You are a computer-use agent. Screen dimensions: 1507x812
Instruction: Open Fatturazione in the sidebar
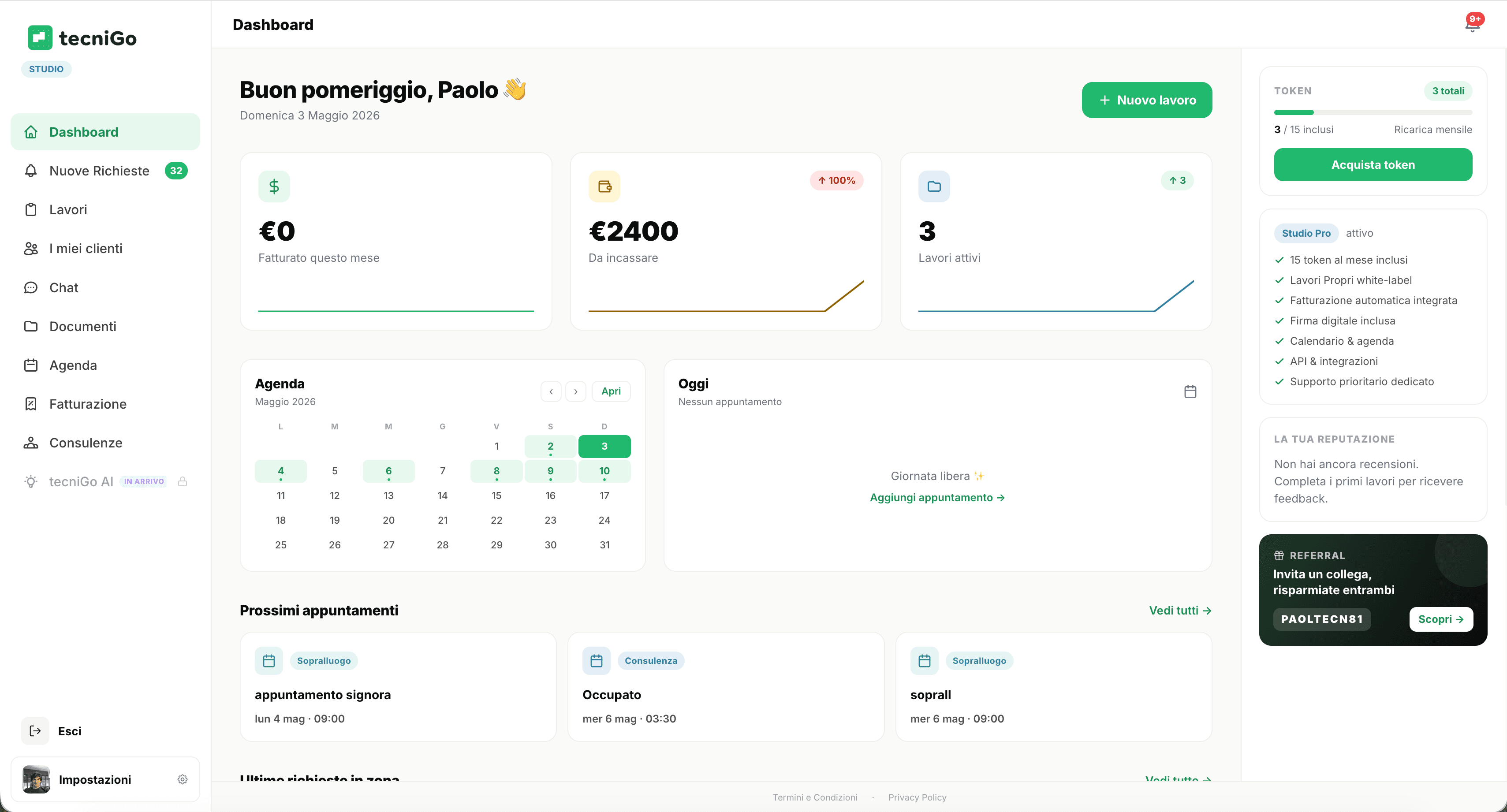click(x=105, y=404)
